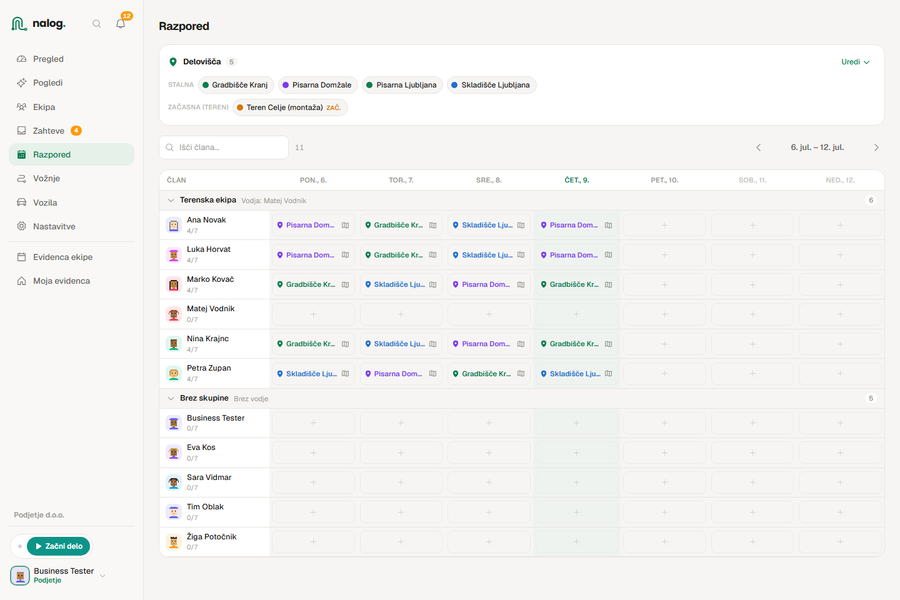Add shift for Matej Vodnik on Monday
Screen dimensions: 900x600
coord(313,314)
